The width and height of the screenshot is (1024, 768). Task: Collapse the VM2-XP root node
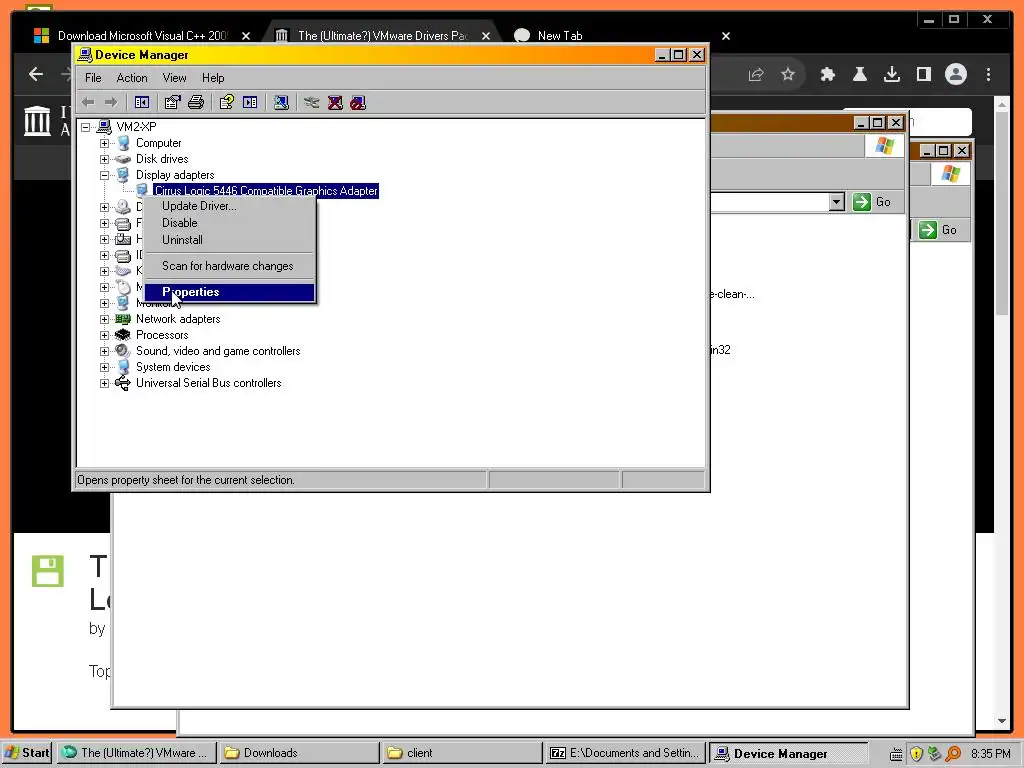(x=86, y=127)
